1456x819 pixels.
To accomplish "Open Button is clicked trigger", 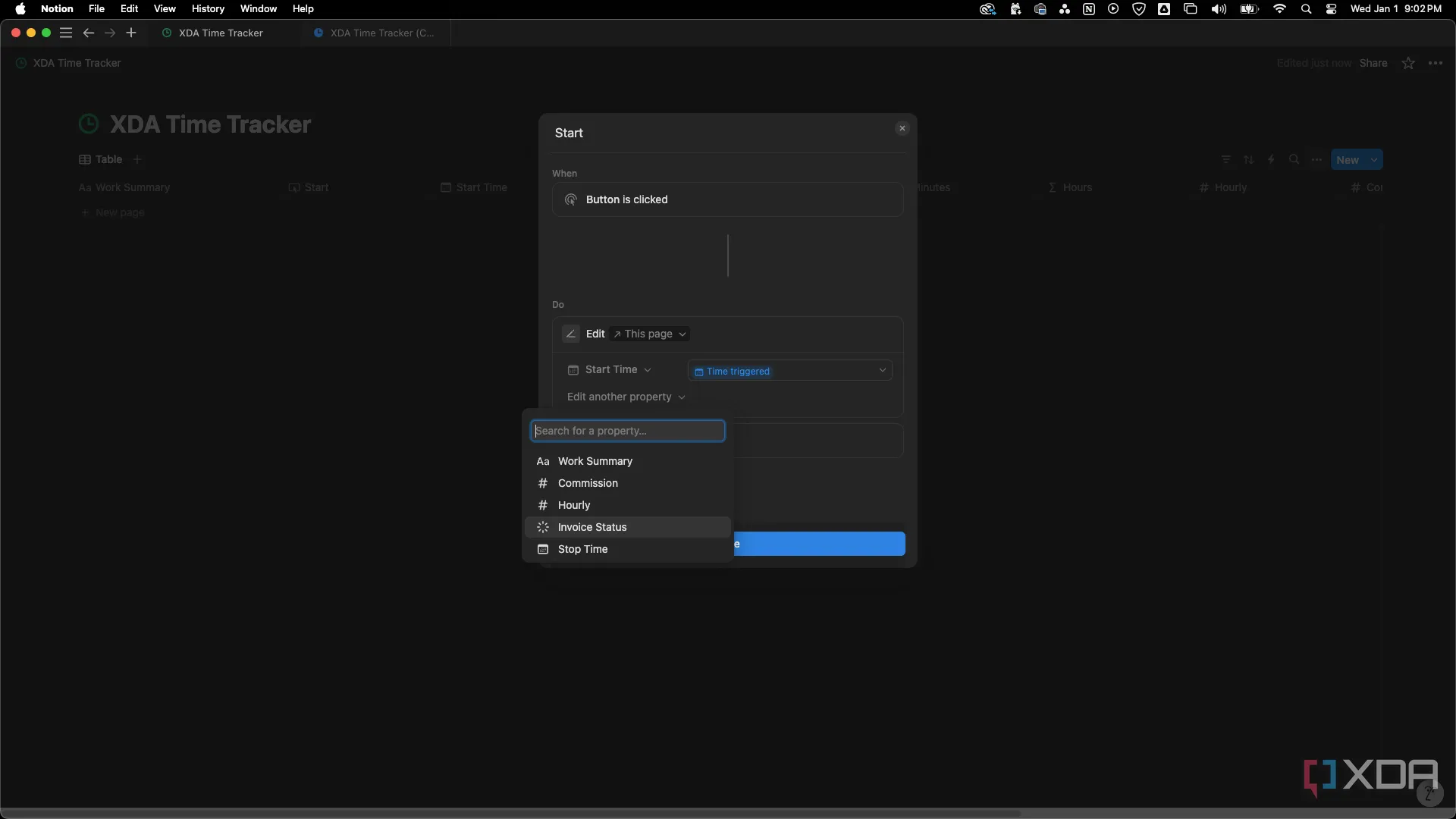I will [727, 199].
